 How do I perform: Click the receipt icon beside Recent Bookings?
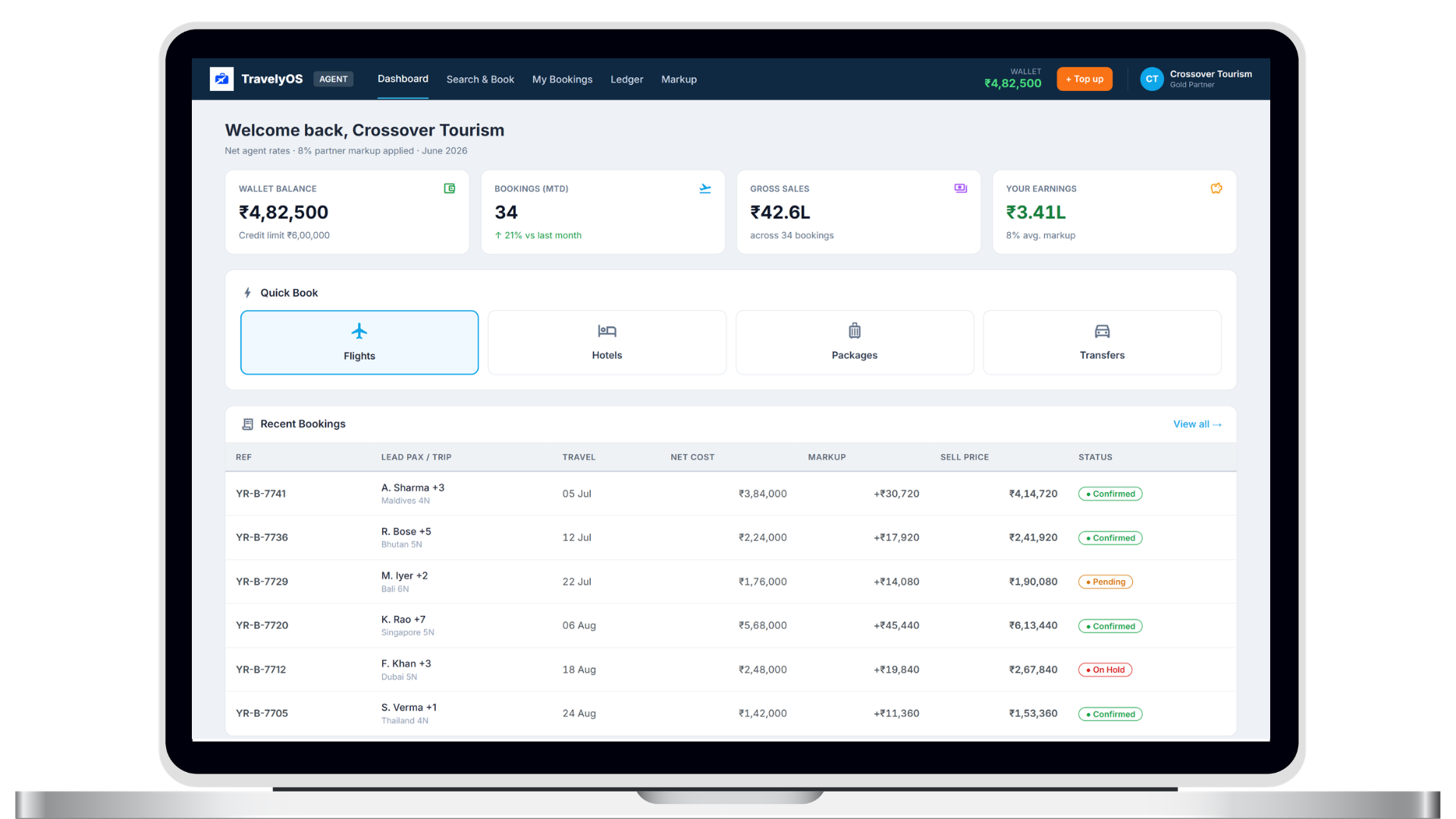pyautogui.click(x=247, y=424)
